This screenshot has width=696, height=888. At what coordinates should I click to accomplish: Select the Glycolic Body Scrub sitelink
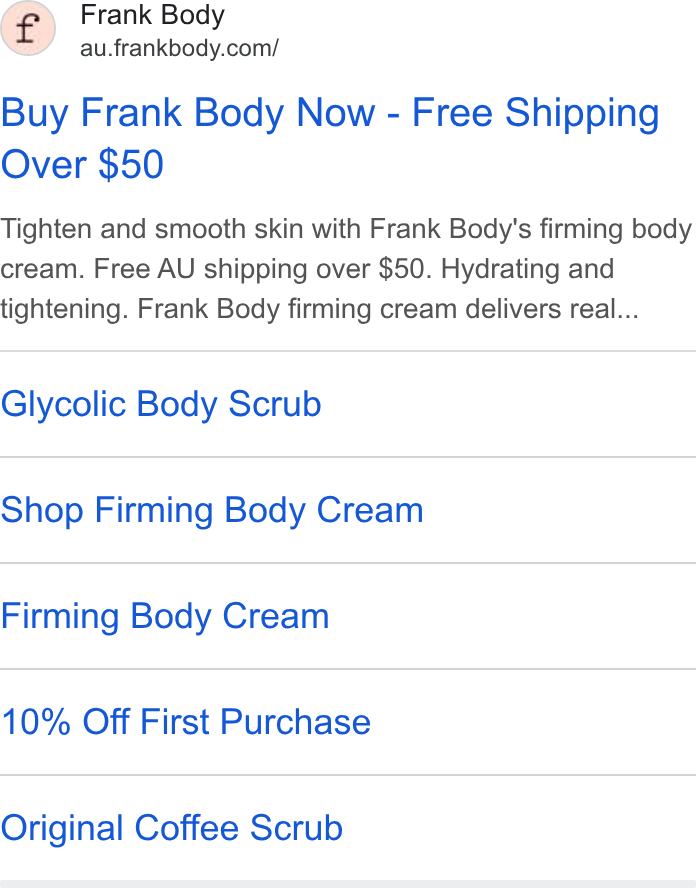[161, 404]
